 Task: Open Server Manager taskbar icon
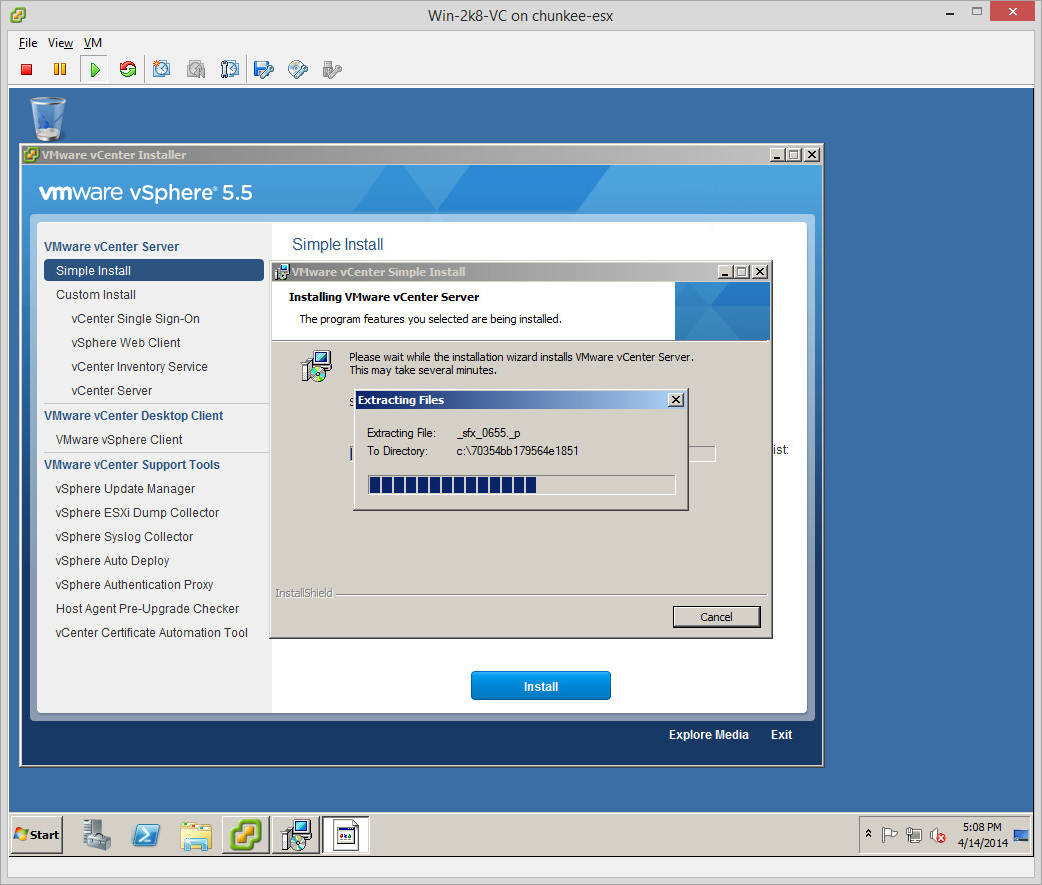[x=97, y=834]
